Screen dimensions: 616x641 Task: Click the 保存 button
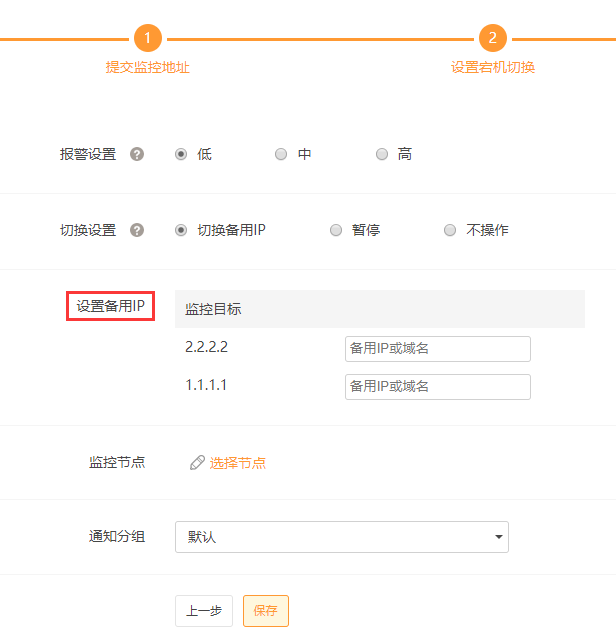pyautogui.click(x=265, y=611)
